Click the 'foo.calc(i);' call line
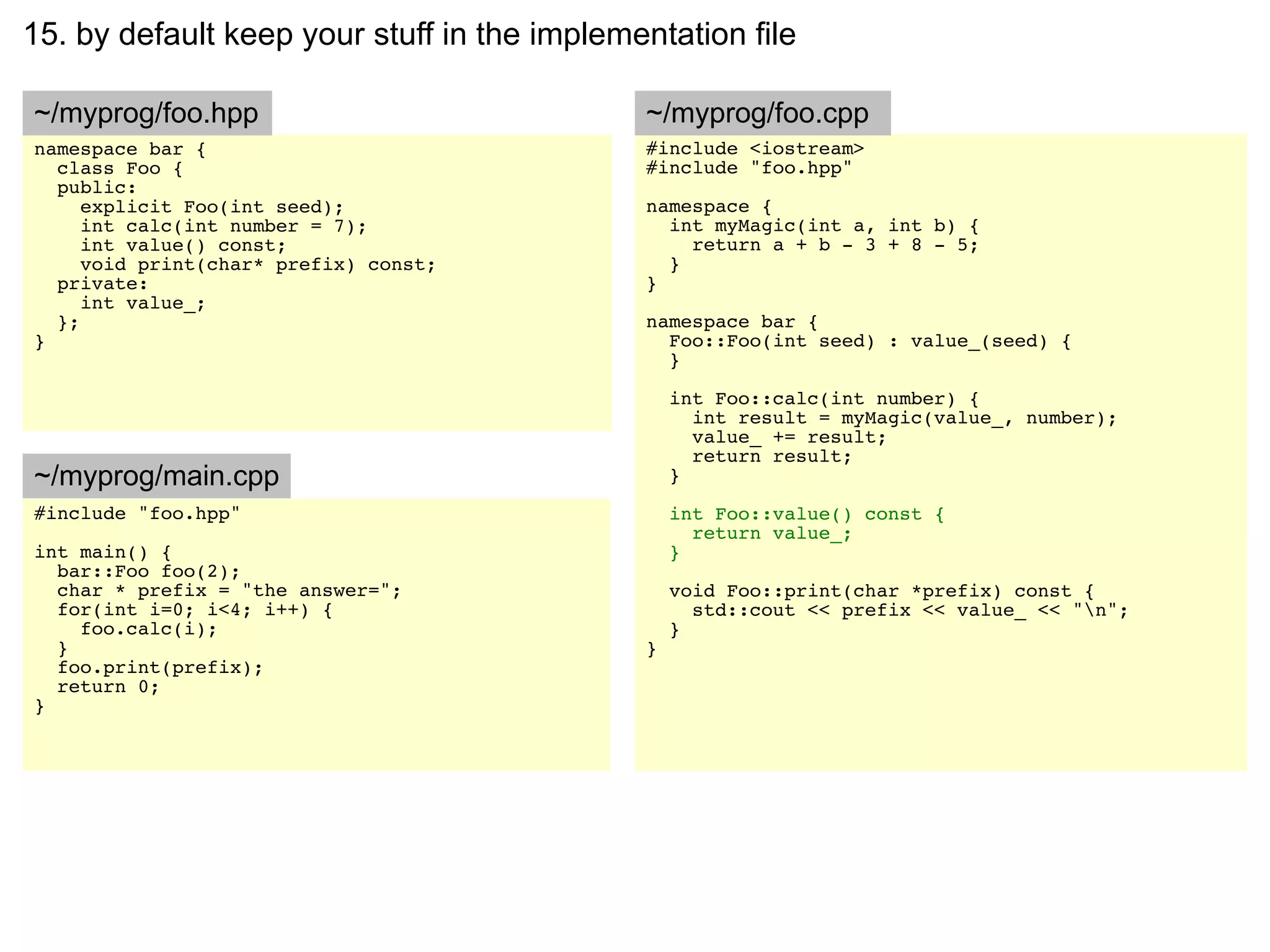This screenshot has width=1270, height=952. tap(149, 629)
